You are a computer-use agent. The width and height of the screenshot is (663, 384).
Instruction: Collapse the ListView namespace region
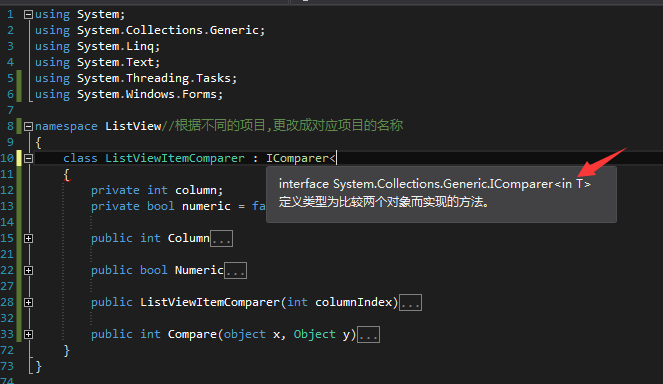tap(28, 126)
